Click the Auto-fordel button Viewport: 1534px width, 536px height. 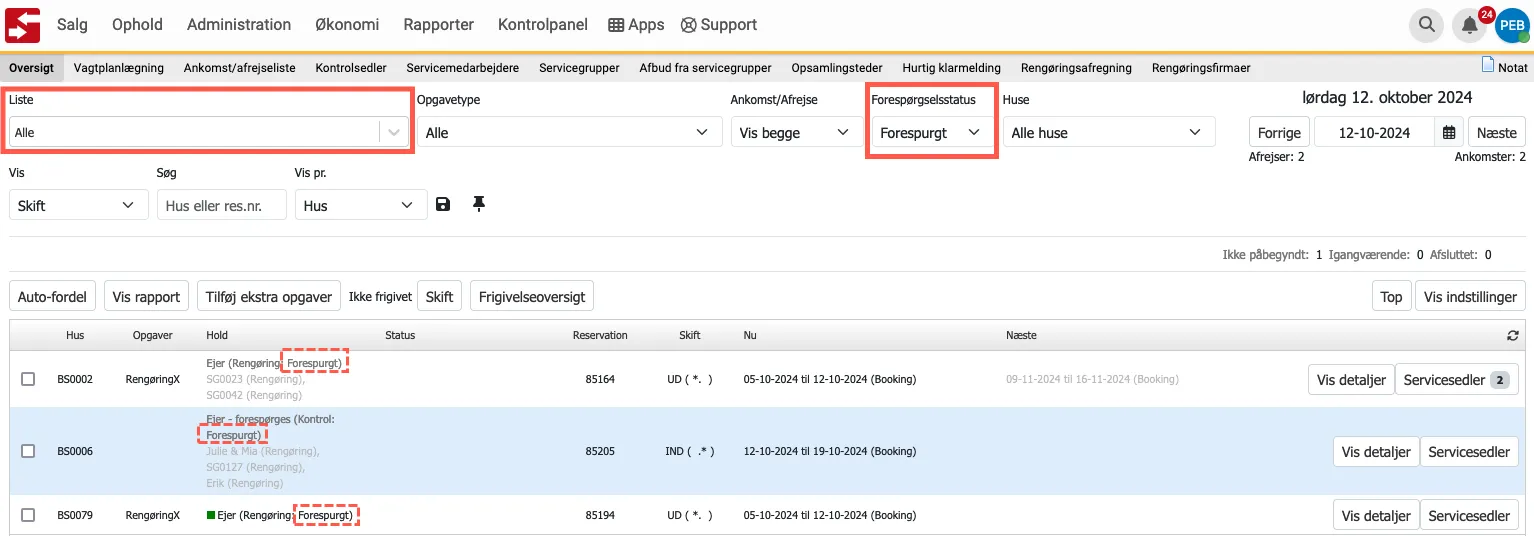coord(53,297)
